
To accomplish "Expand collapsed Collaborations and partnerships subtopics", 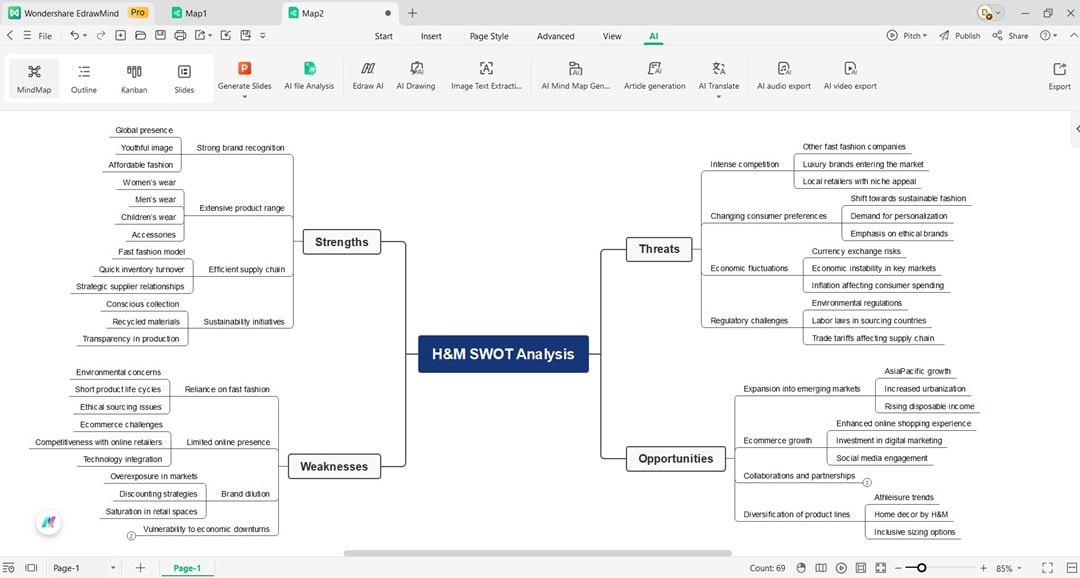I will tap(867, 482).
